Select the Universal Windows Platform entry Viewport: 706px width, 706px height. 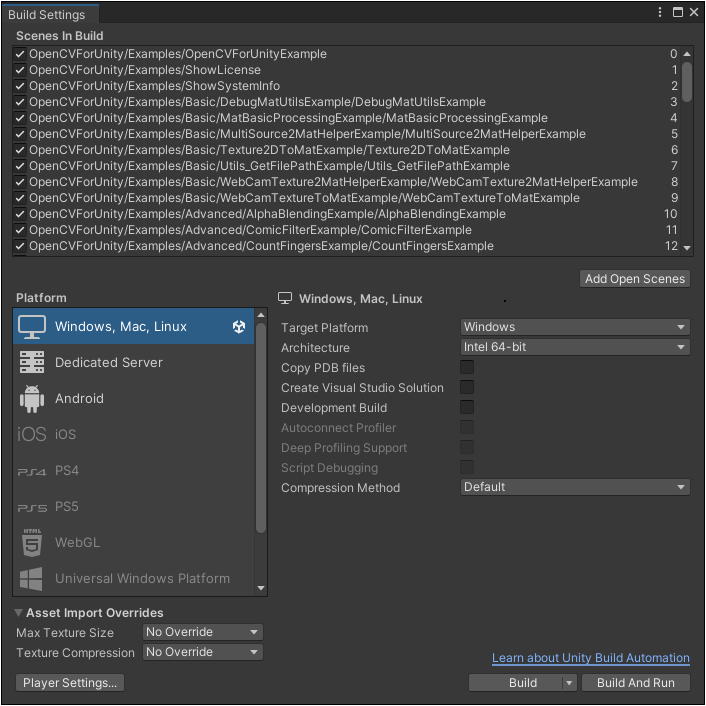pyautogui.click(x=133, y=579)
